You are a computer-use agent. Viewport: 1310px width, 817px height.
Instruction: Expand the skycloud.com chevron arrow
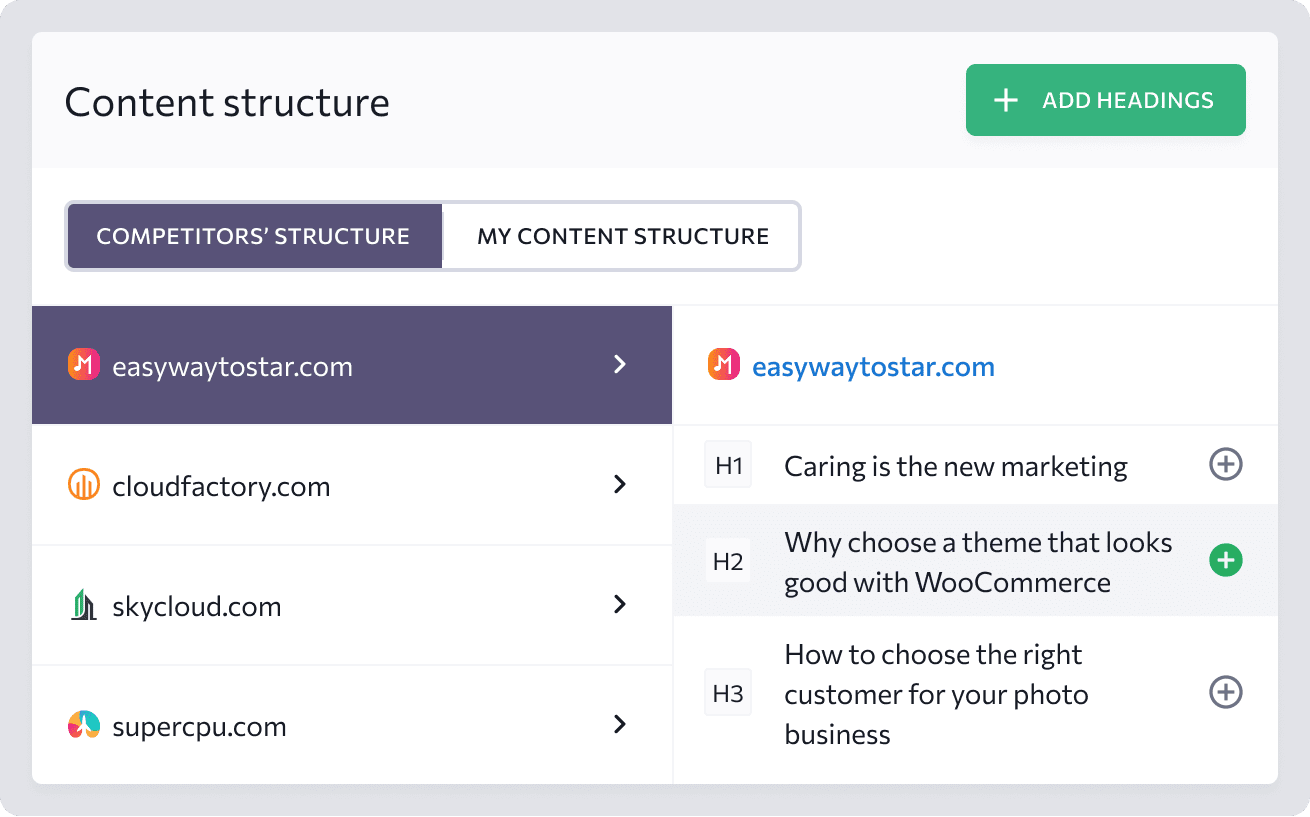(620, 605)
